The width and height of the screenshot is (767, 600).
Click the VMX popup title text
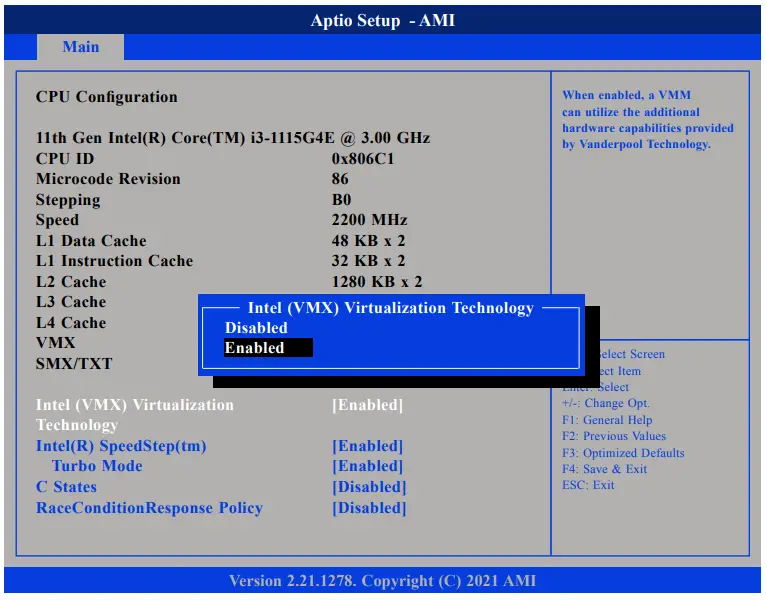(390, 308)
